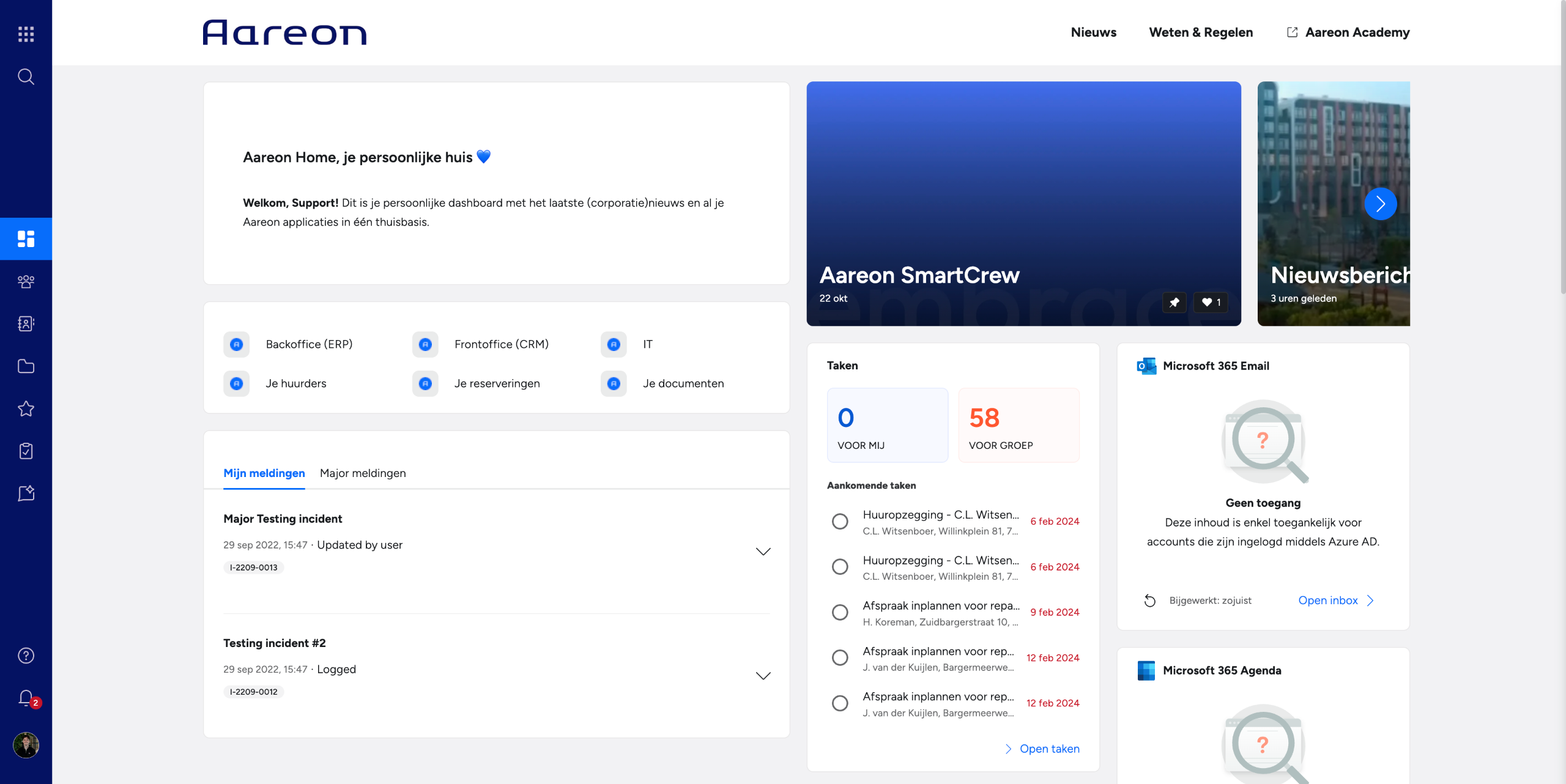
Task: Click the IT app icon
Action: click(x=614, y=344)
